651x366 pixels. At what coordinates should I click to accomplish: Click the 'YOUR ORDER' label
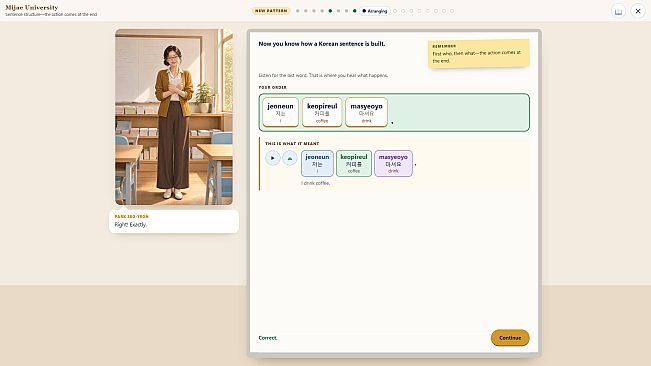pyautogui.click(x=272, y=88)
